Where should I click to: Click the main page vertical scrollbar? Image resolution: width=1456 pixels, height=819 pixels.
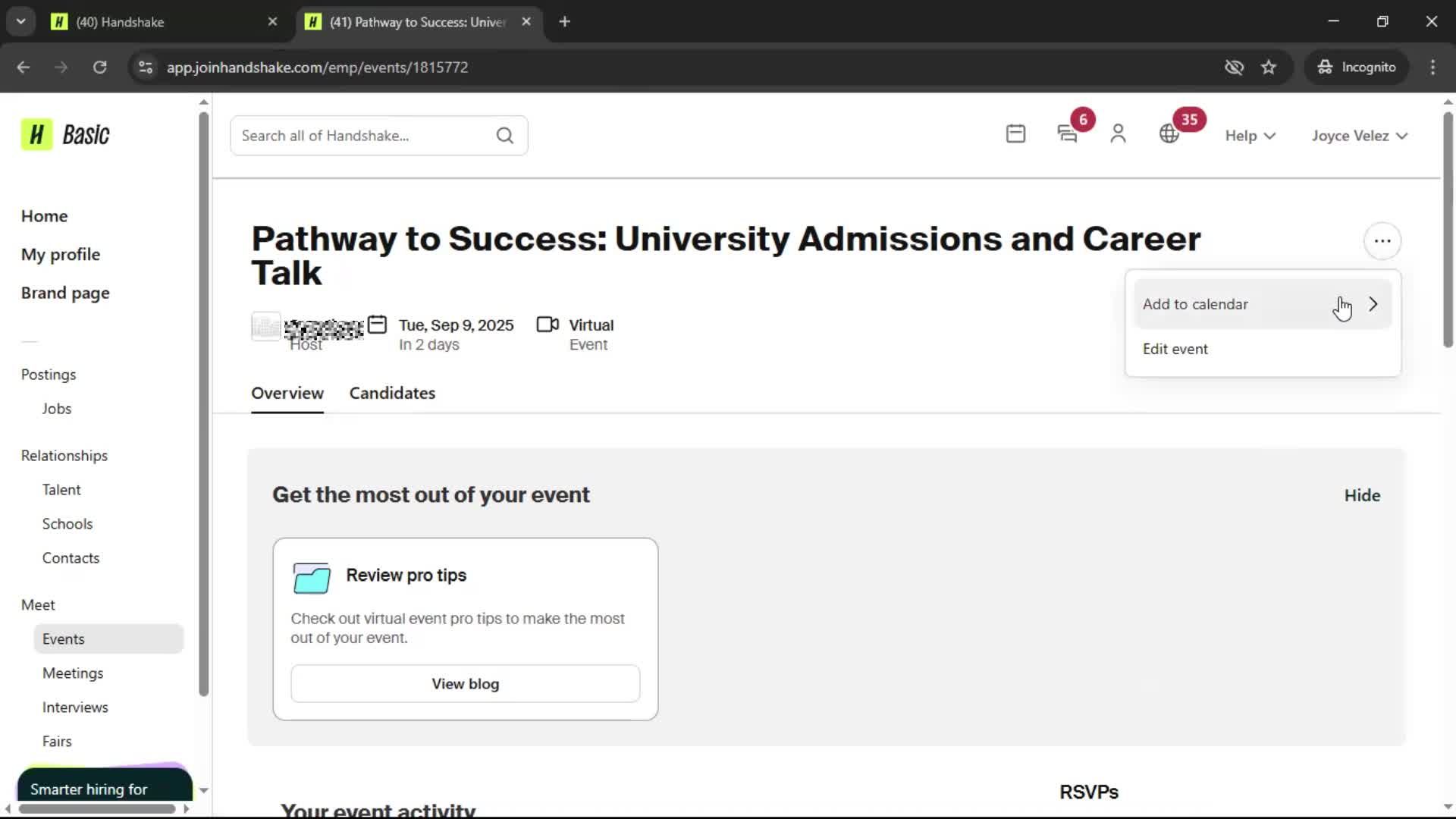coord(1448,229)
